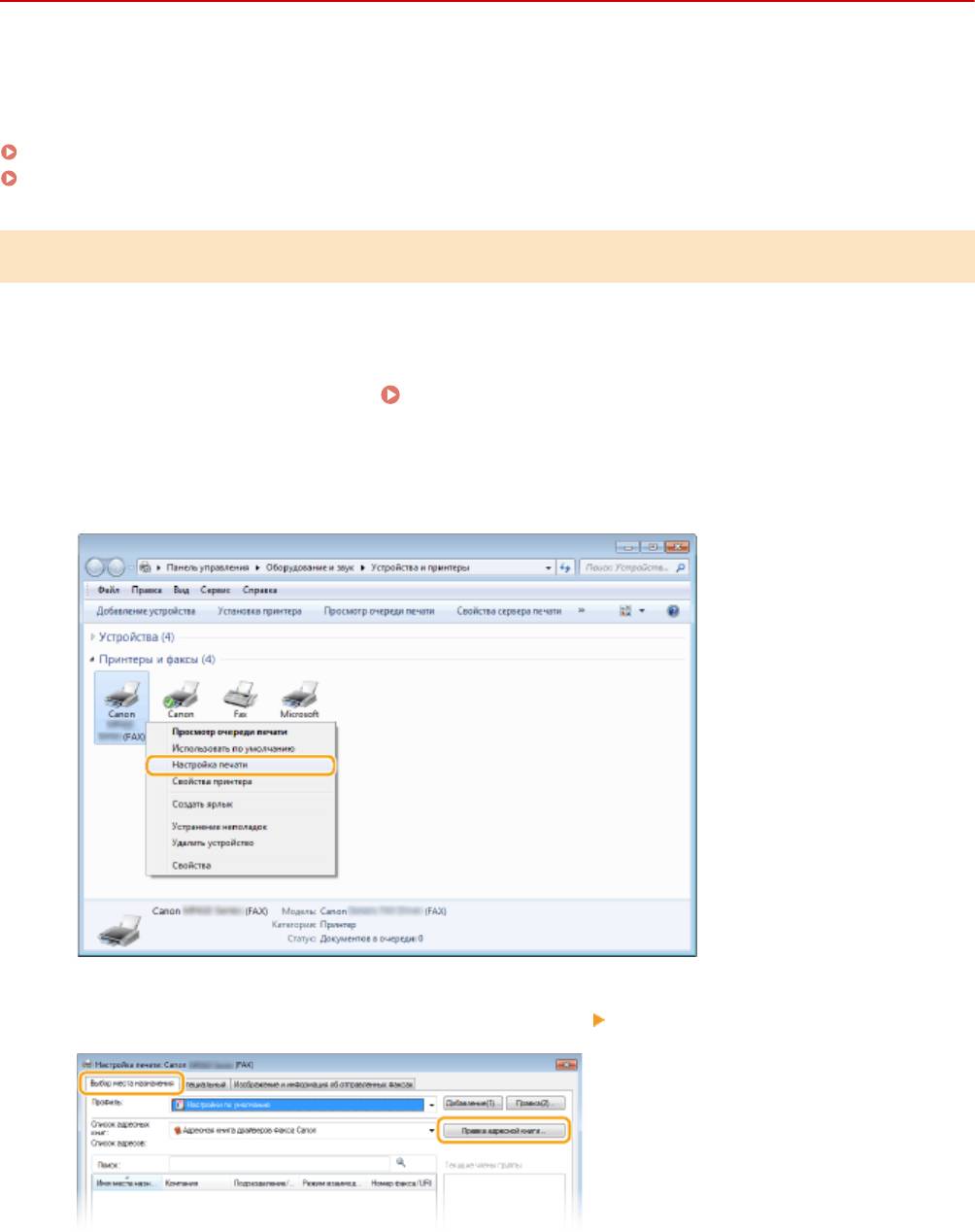This screenshot has width=975, height=1232.
Task: Click the default Canon printer with green checkmark
Action: 181,696
